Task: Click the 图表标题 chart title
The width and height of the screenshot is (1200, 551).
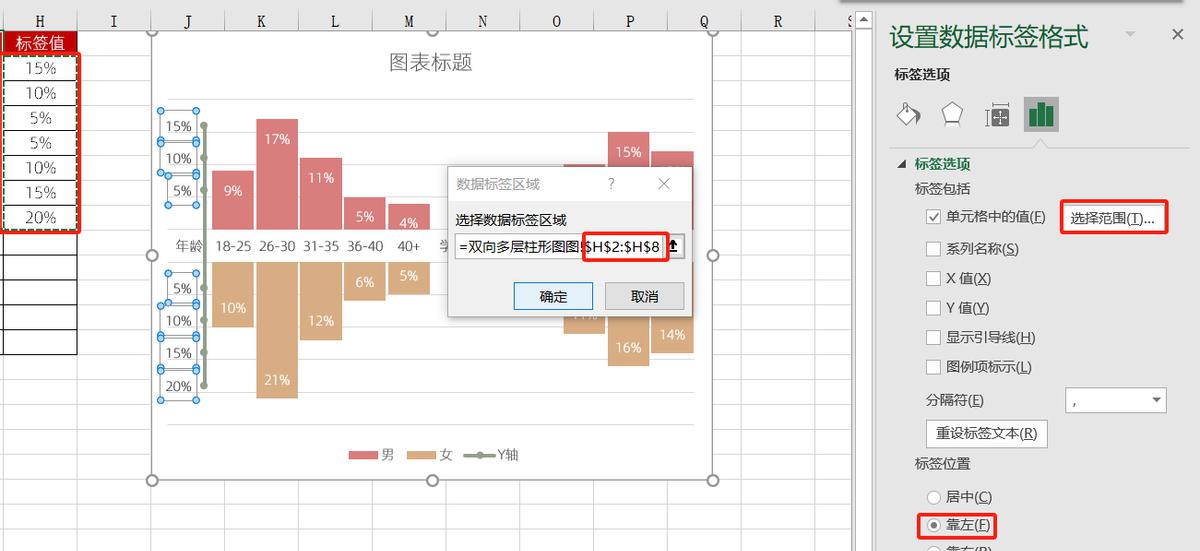Action: [x=430, y=62]
